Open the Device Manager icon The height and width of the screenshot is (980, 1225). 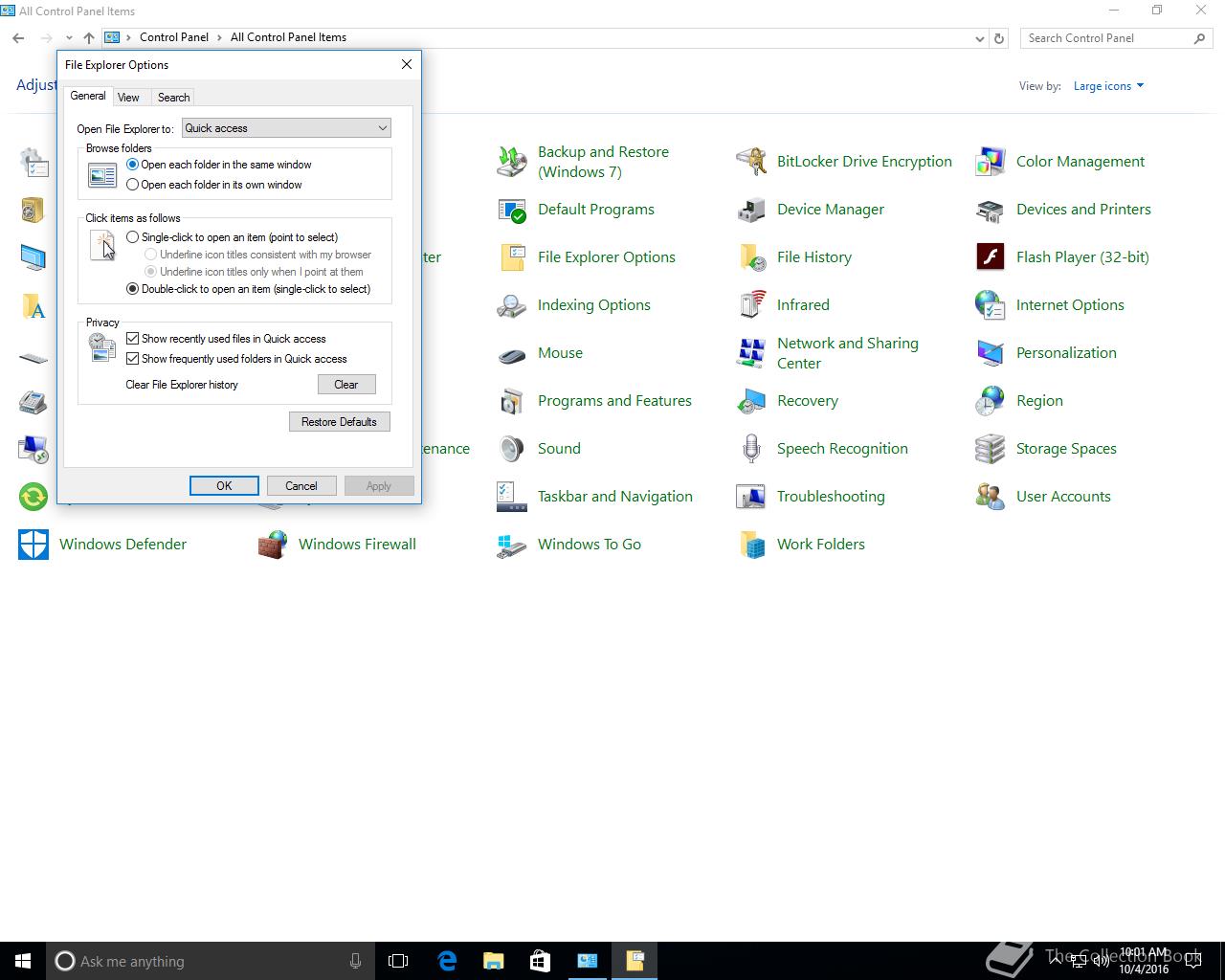coord(751,210)
